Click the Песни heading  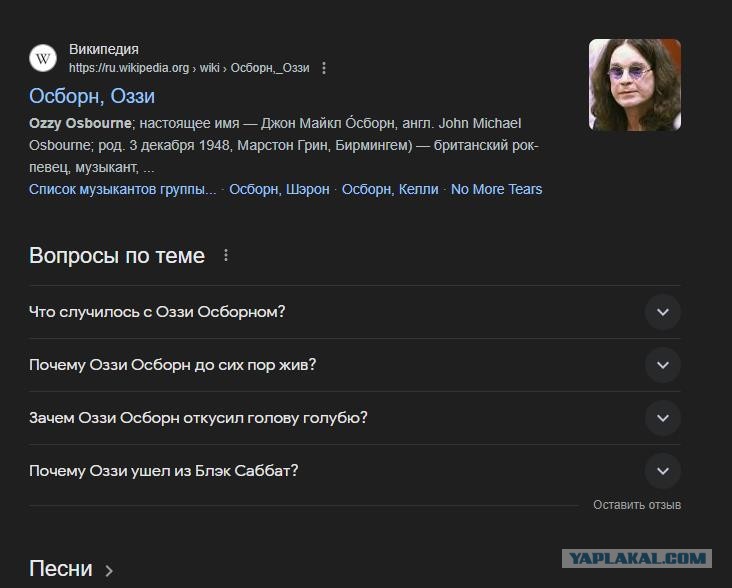(x=61, y=569)
